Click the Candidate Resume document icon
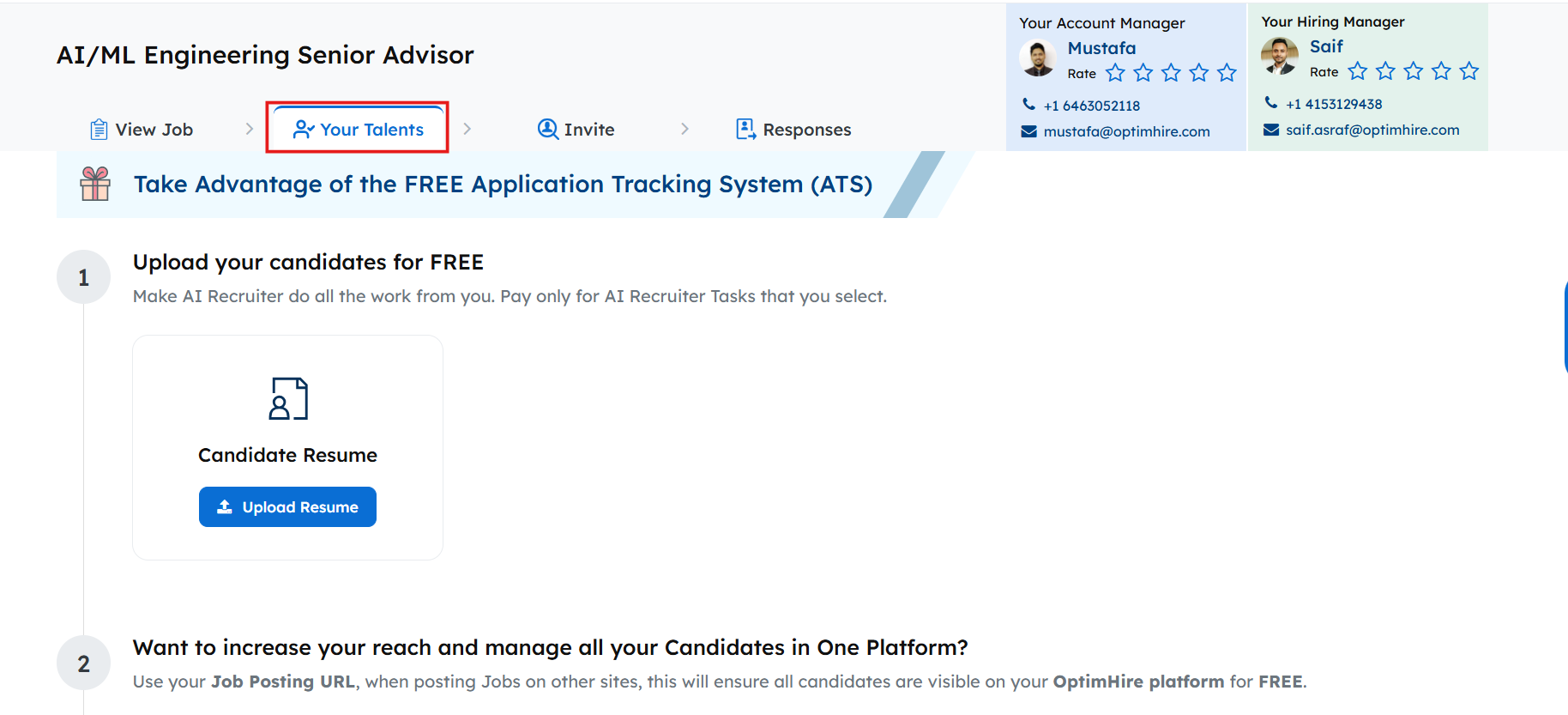The image size is (1568, 715). (x=288, y=399)
